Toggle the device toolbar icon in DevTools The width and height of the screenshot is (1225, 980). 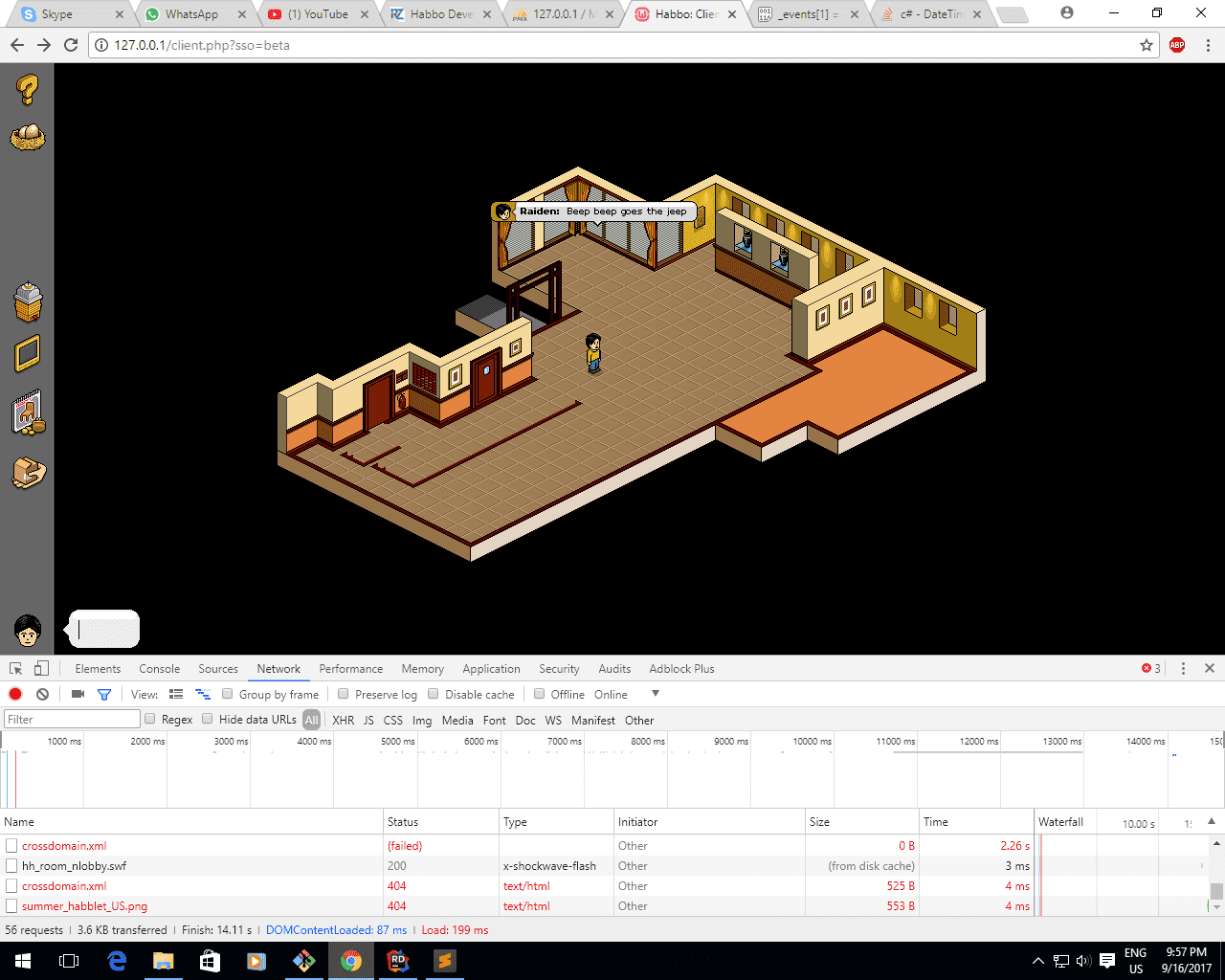tap(41, 669)
